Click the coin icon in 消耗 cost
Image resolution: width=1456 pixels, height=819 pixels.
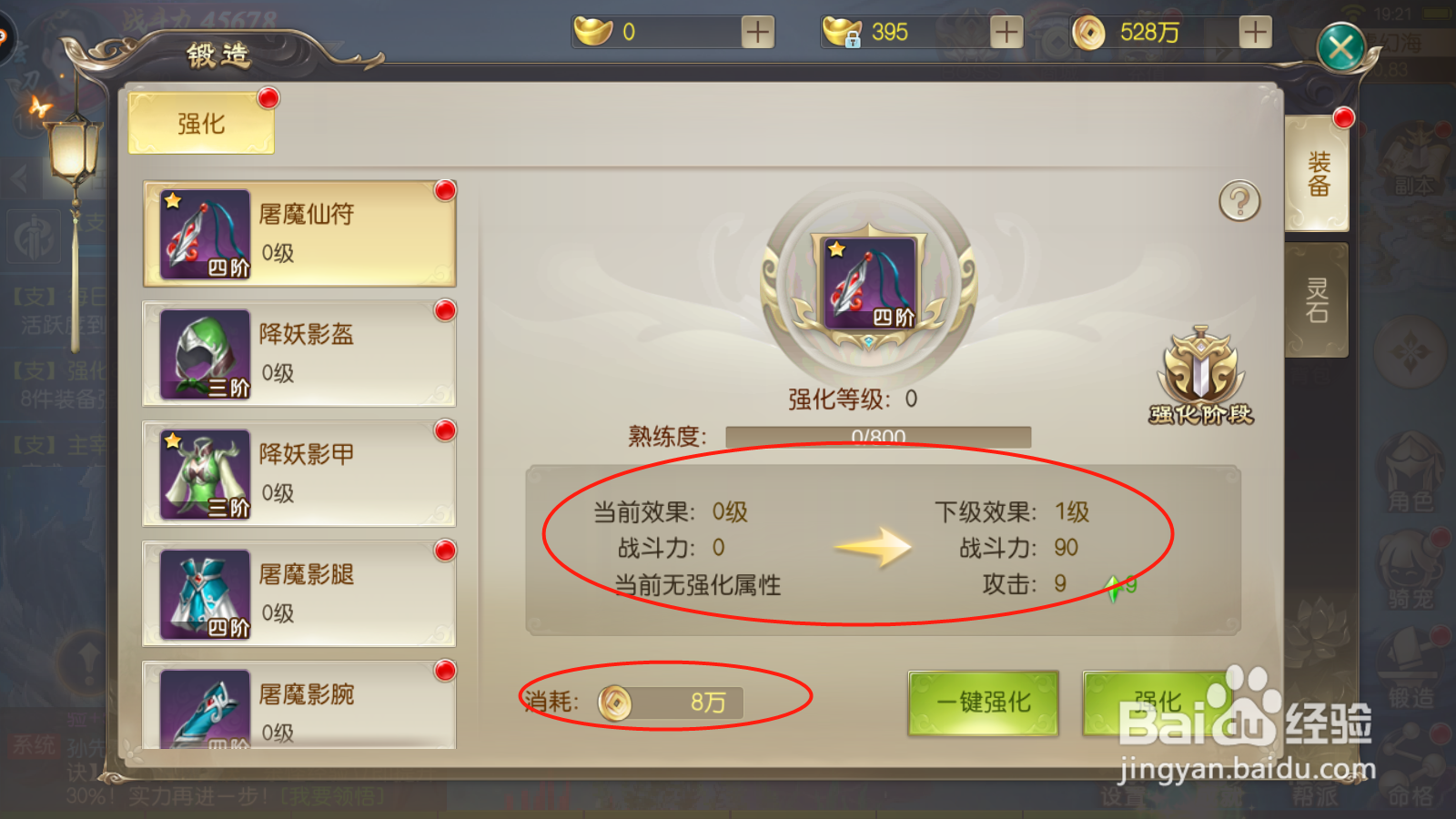(x=615, y=703)
